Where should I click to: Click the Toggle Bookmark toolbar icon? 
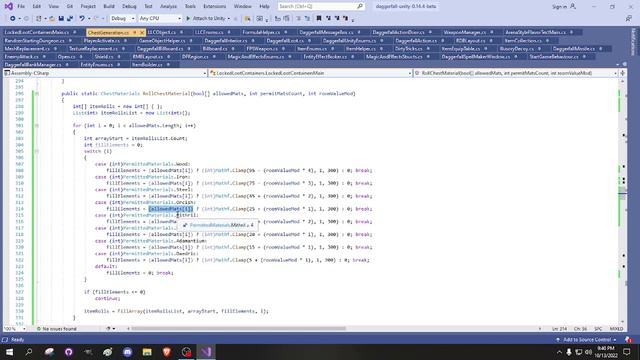click(319, 19)
